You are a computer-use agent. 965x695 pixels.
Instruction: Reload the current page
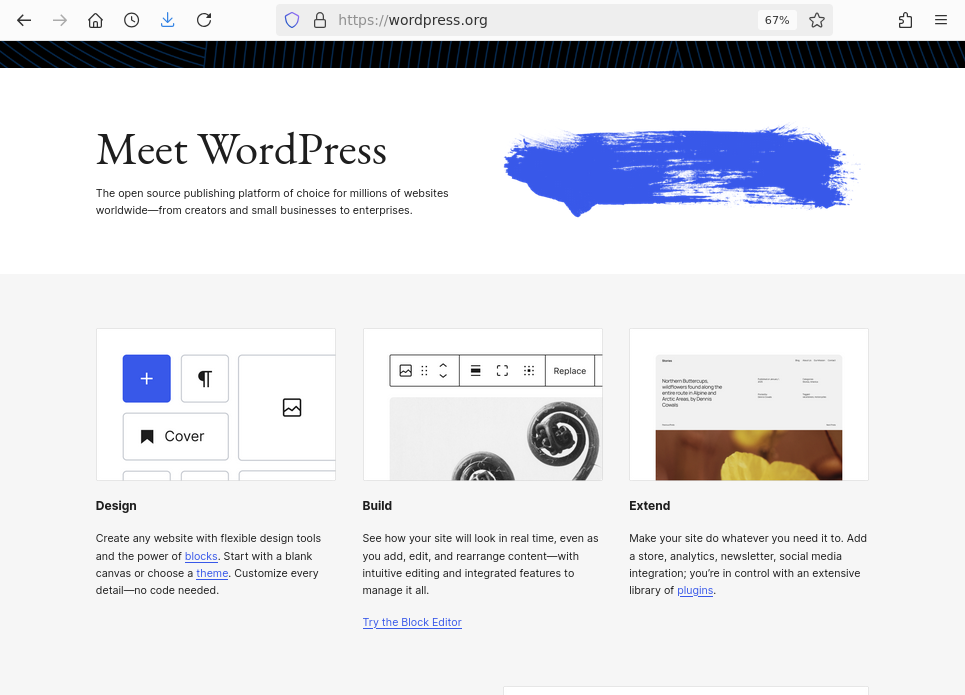click(204, 20)
